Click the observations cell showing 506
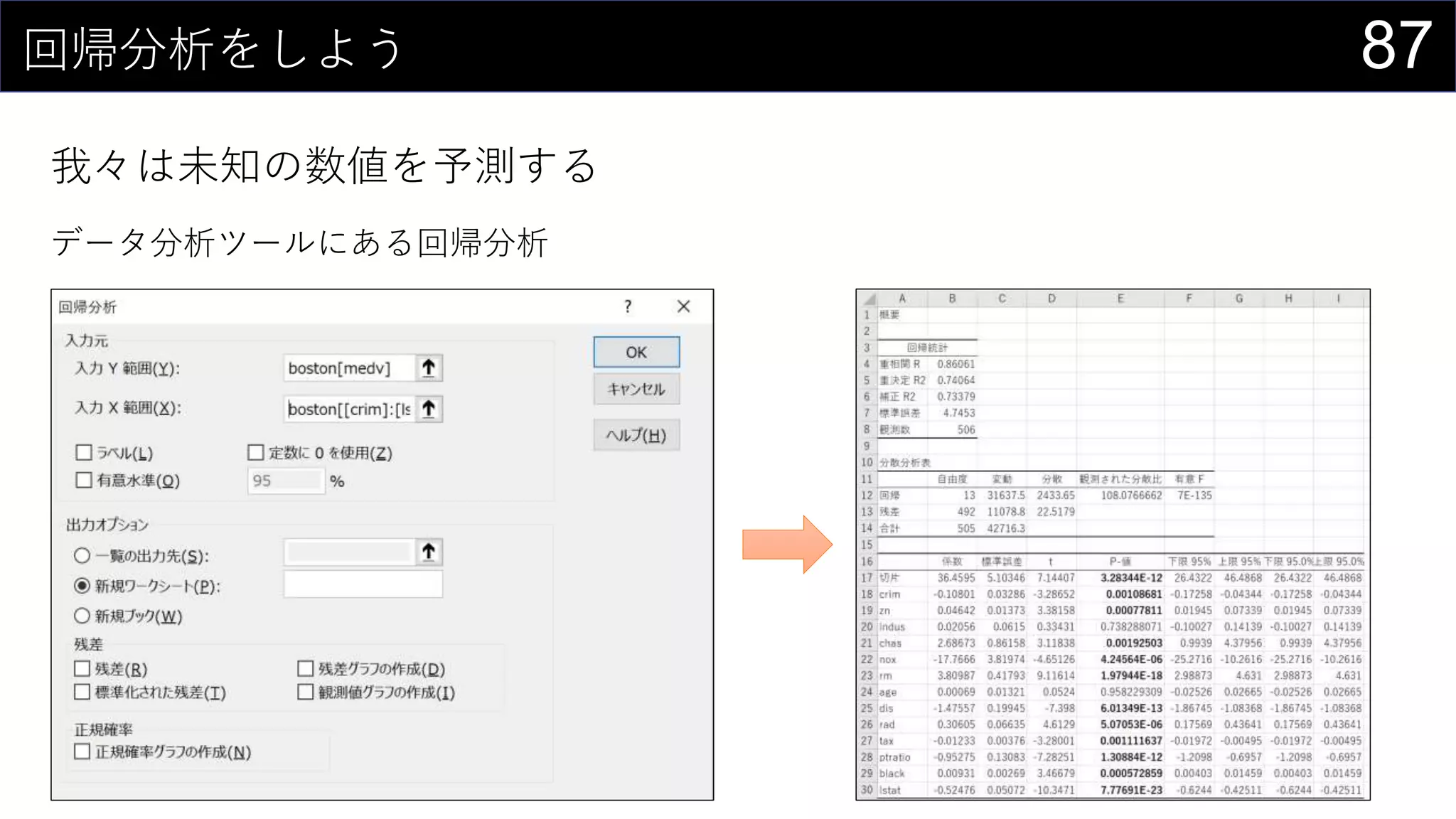The image size is (1456, 819). [x=952, y=429]
